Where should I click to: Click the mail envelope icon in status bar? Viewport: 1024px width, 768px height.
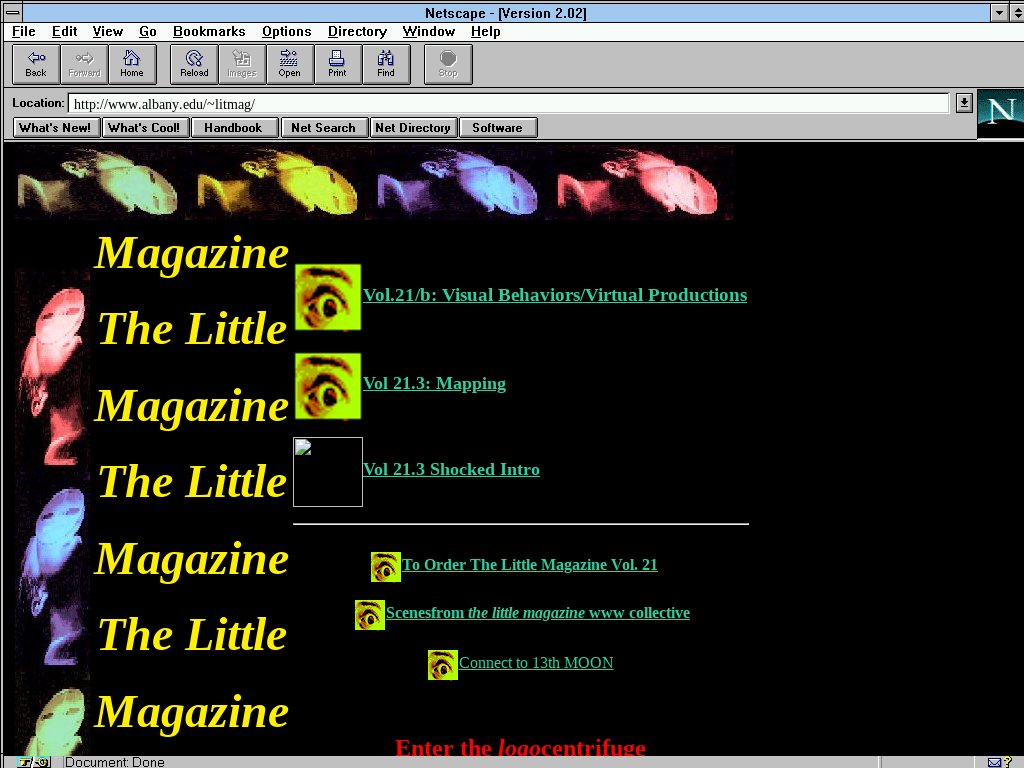[994, 762]
